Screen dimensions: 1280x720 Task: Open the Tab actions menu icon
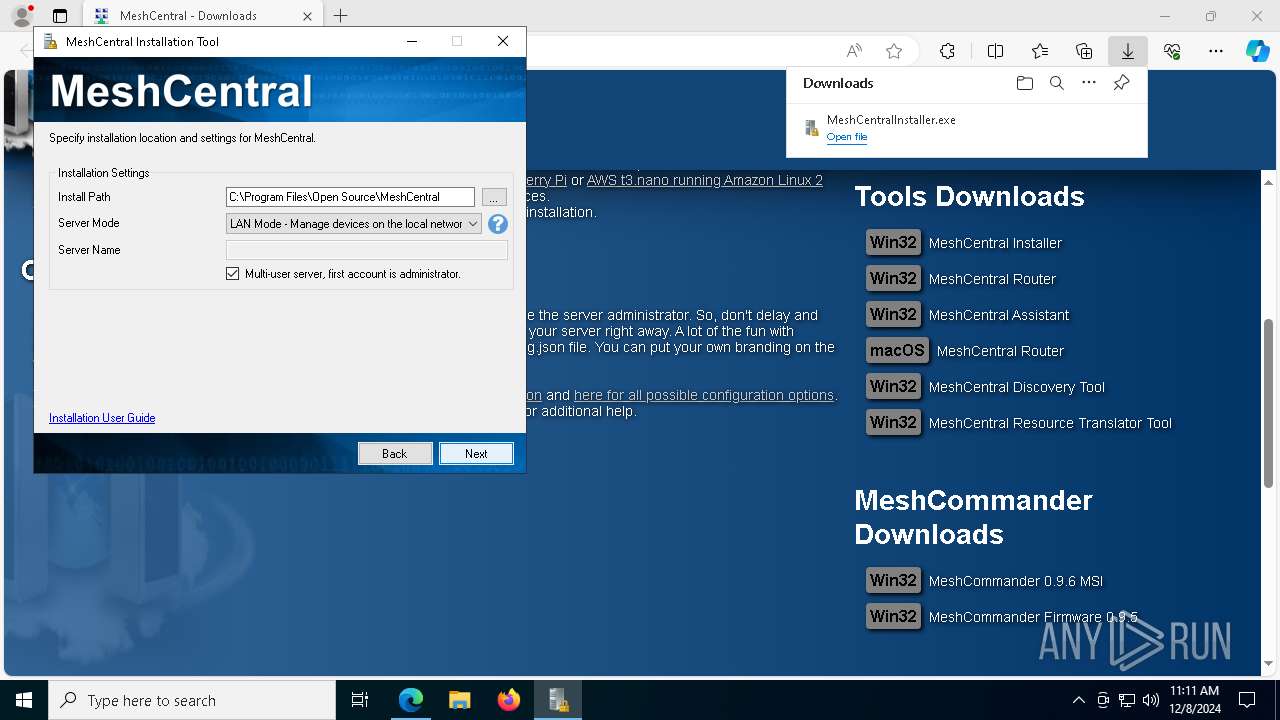[60, 16]
